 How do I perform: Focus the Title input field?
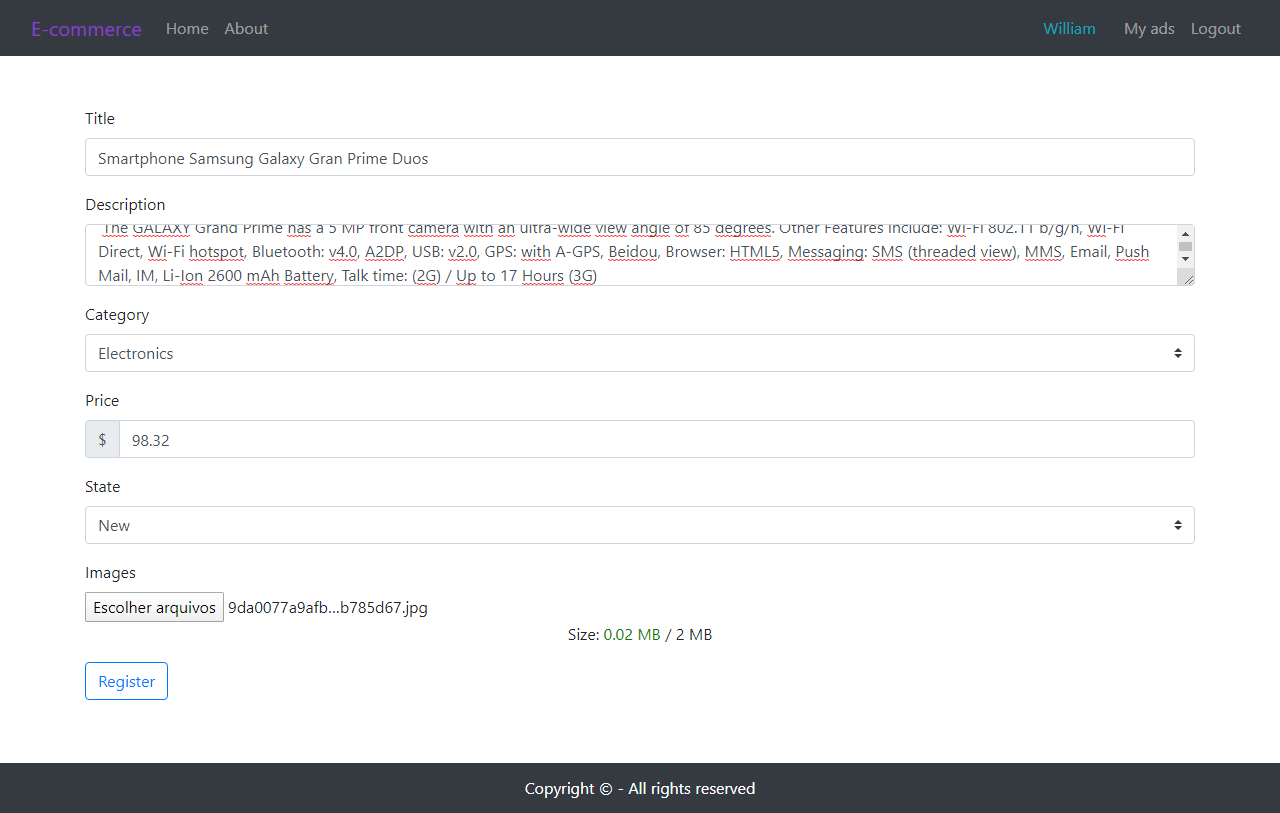point(640,157)
